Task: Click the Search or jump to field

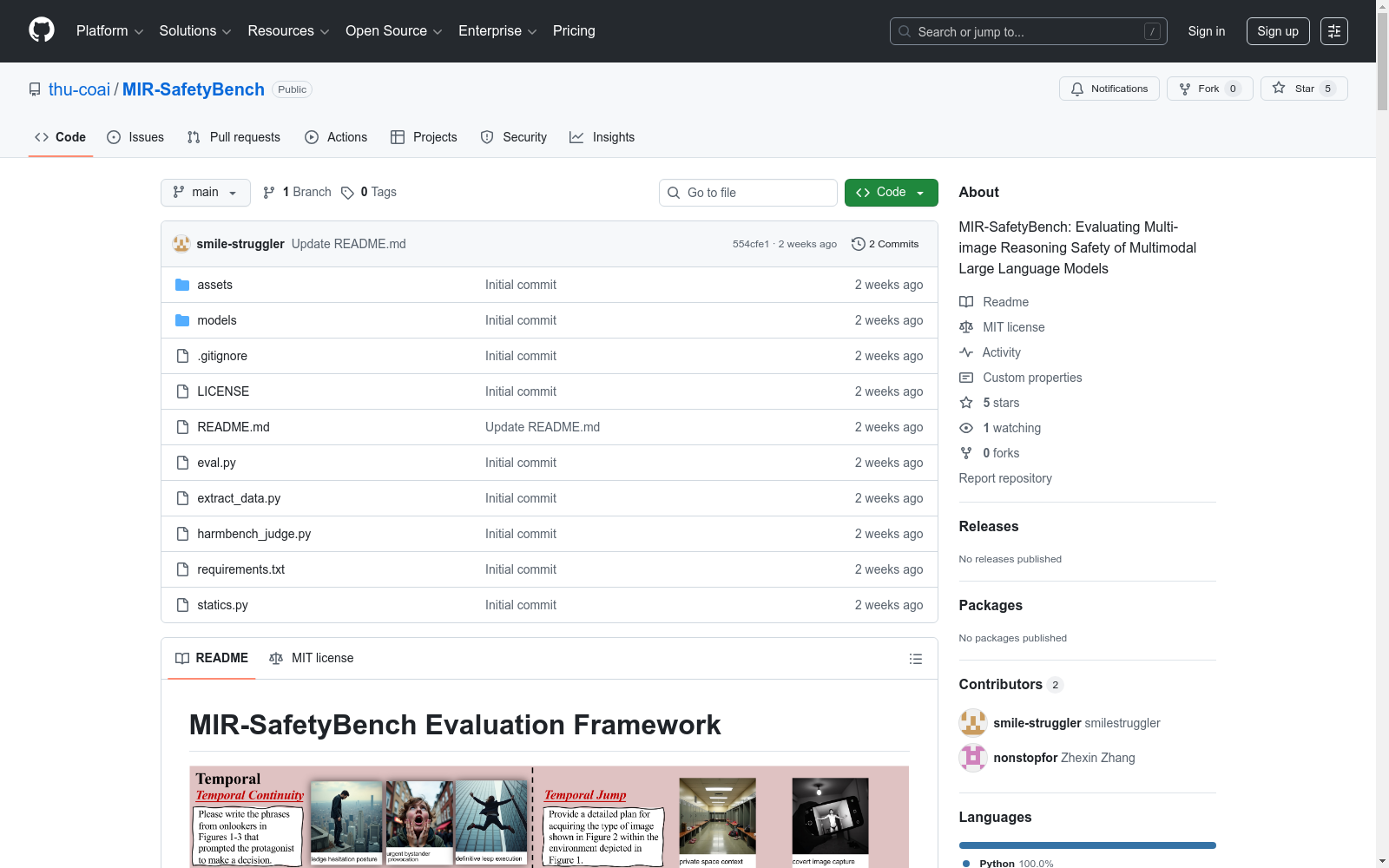Action: (1029, 31)
